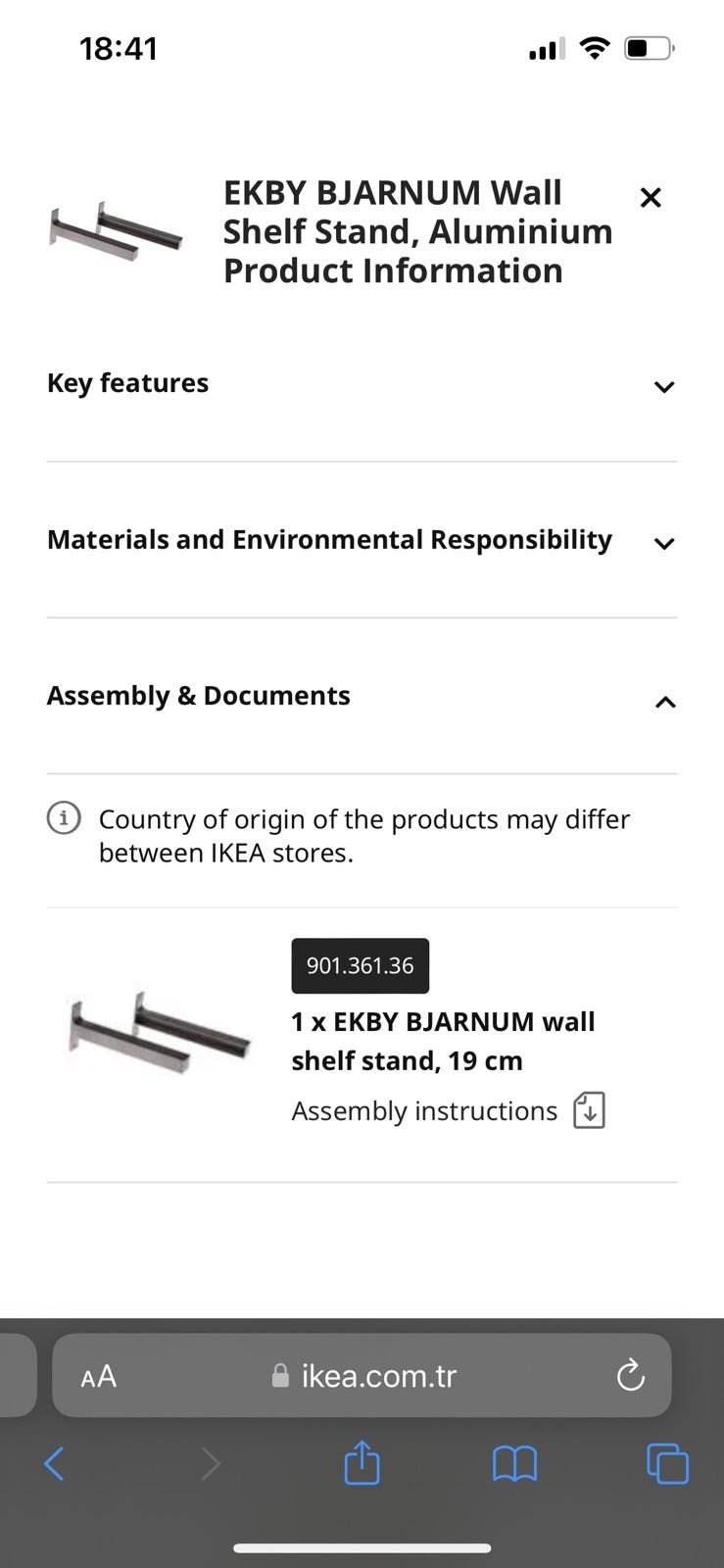
Task: Tap the Key features heading
Action: (128, 383)
